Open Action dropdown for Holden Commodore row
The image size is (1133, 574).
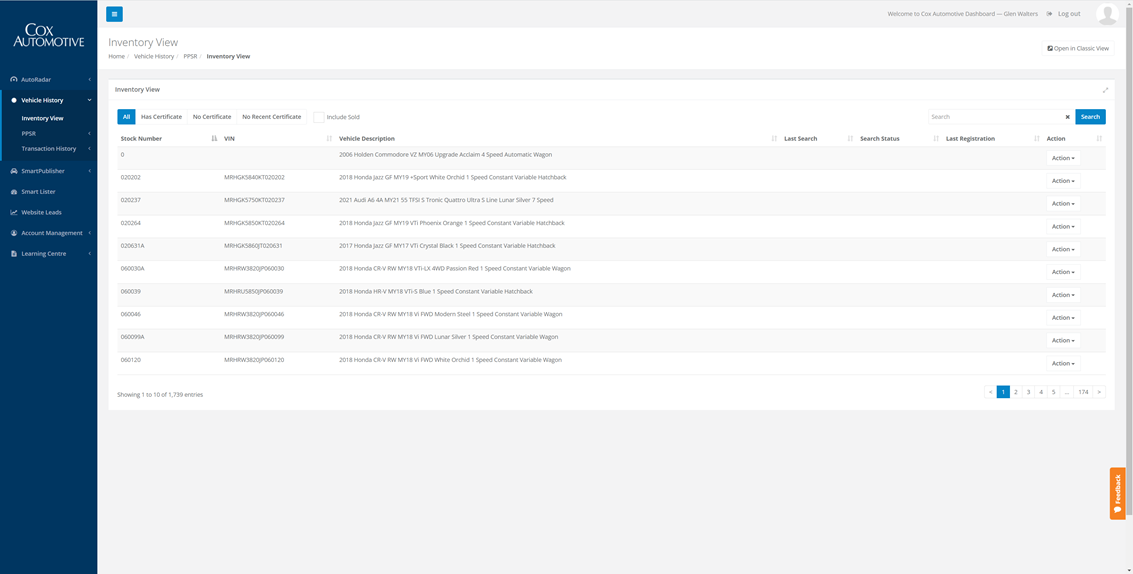[1063, 158]
